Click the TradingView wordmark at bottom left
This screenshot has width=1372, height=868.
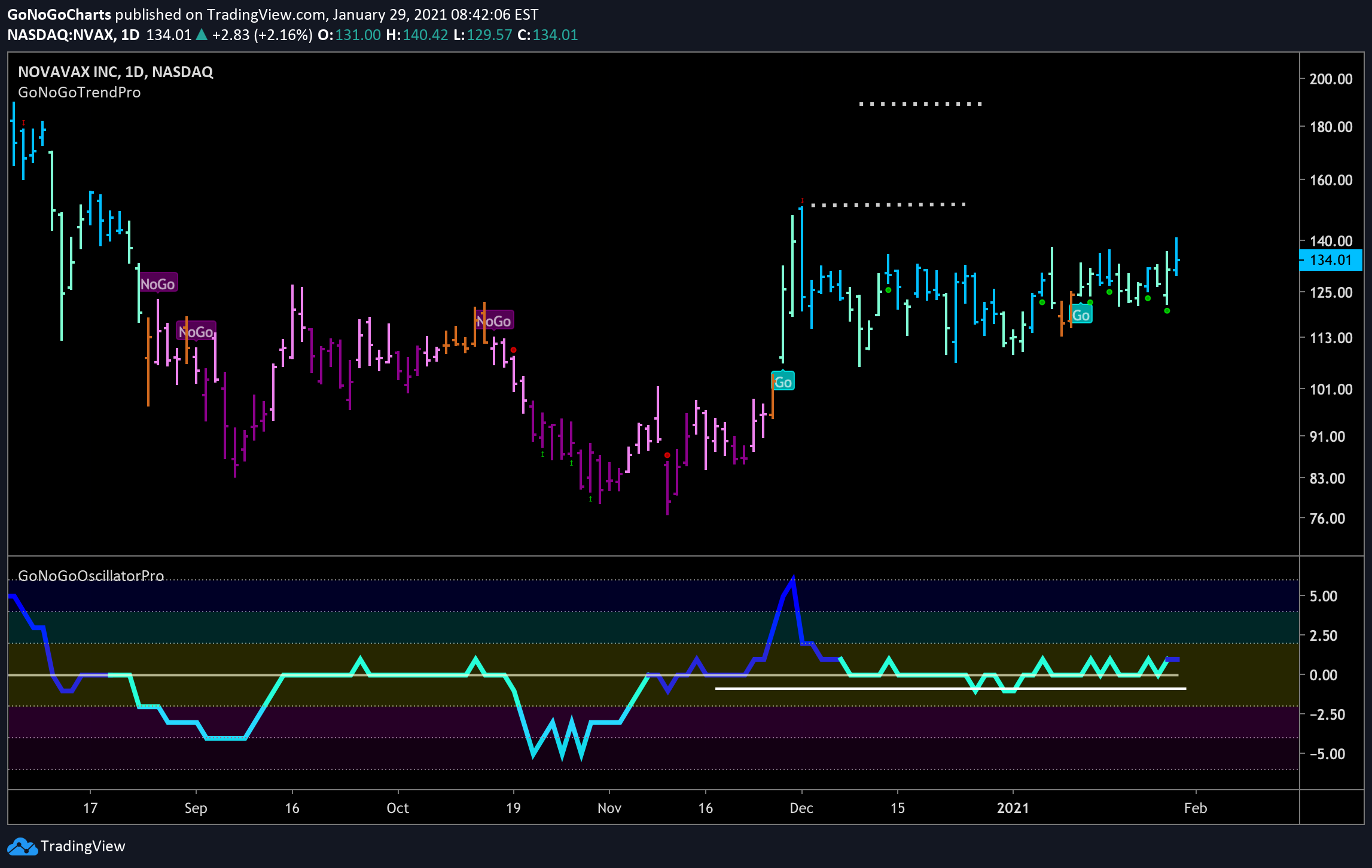(x=83, y=846)
